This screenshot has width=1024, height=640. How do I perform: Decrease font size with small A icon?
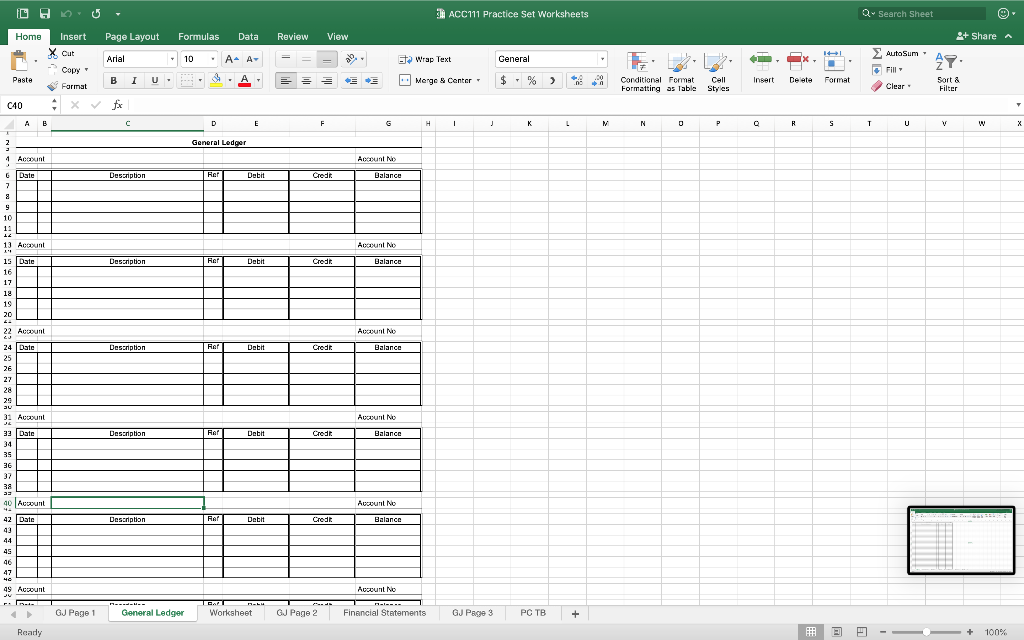pos(253,59)
